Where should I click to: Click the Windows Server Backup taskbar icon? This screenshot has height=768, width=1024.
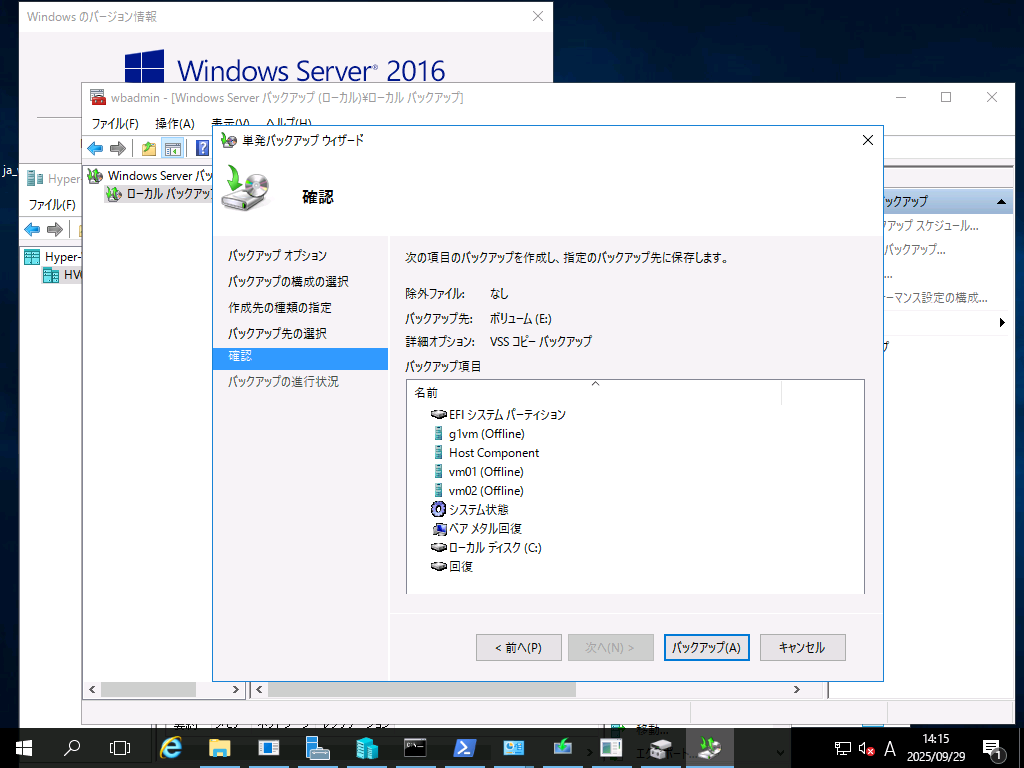click(710, 747)
